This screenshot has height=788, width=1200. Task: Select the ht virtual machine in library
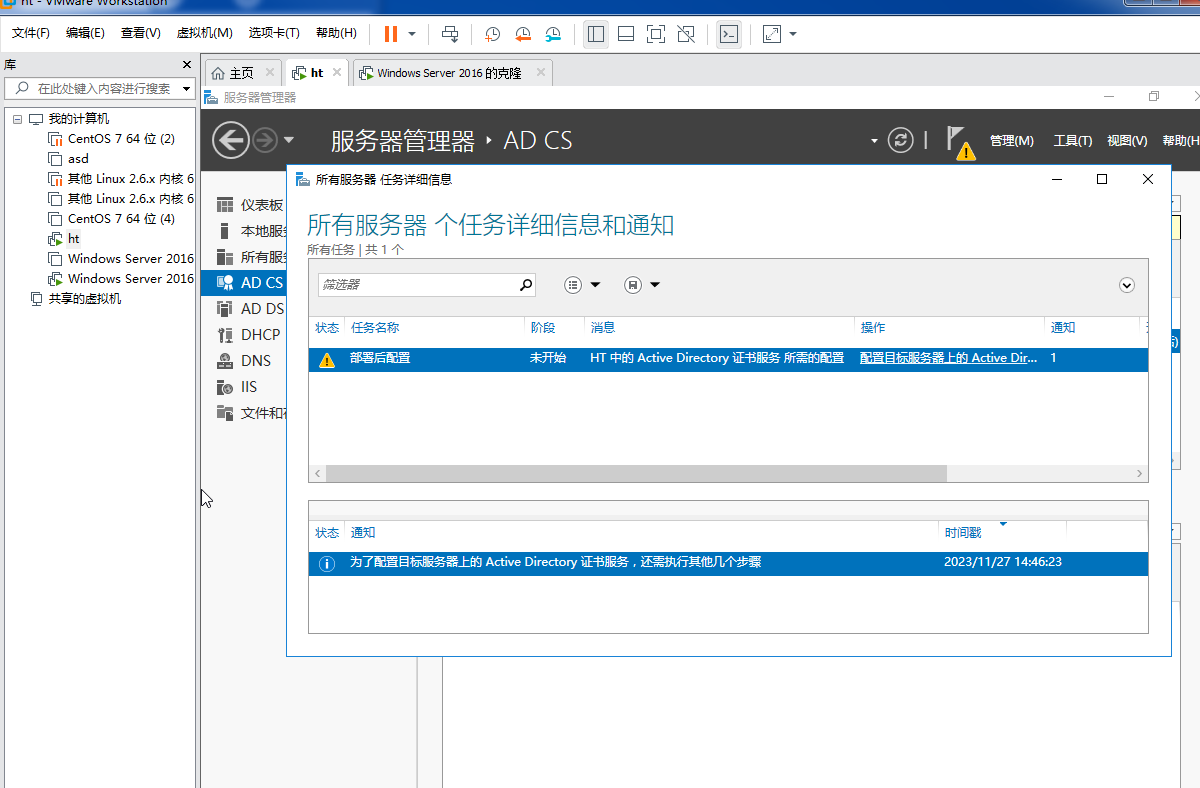[x=73, y=239]
